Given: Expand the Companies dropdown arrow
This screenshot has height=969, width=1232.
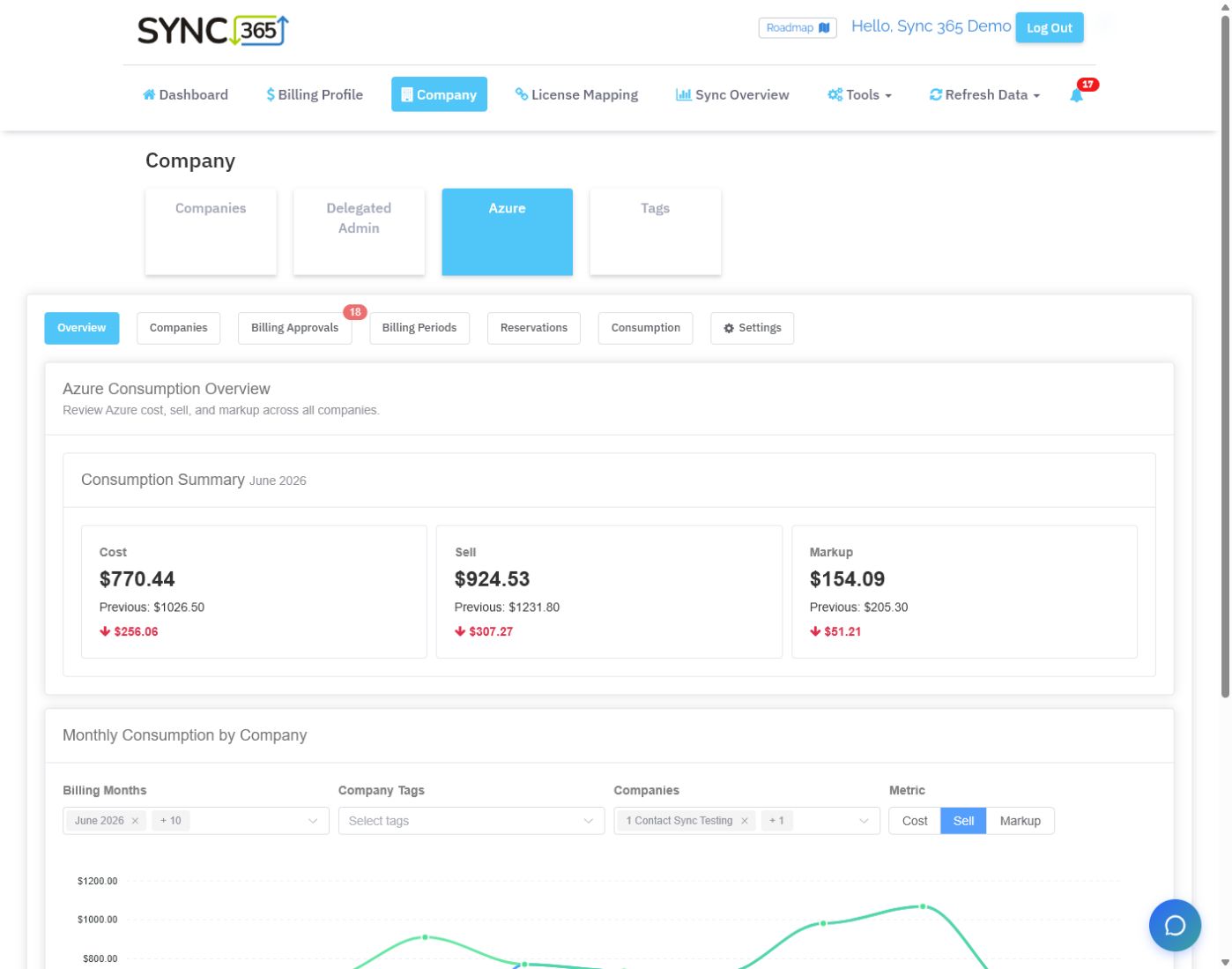Looking at the screenshot, I should pyautogui.click(x=864, y=821).
